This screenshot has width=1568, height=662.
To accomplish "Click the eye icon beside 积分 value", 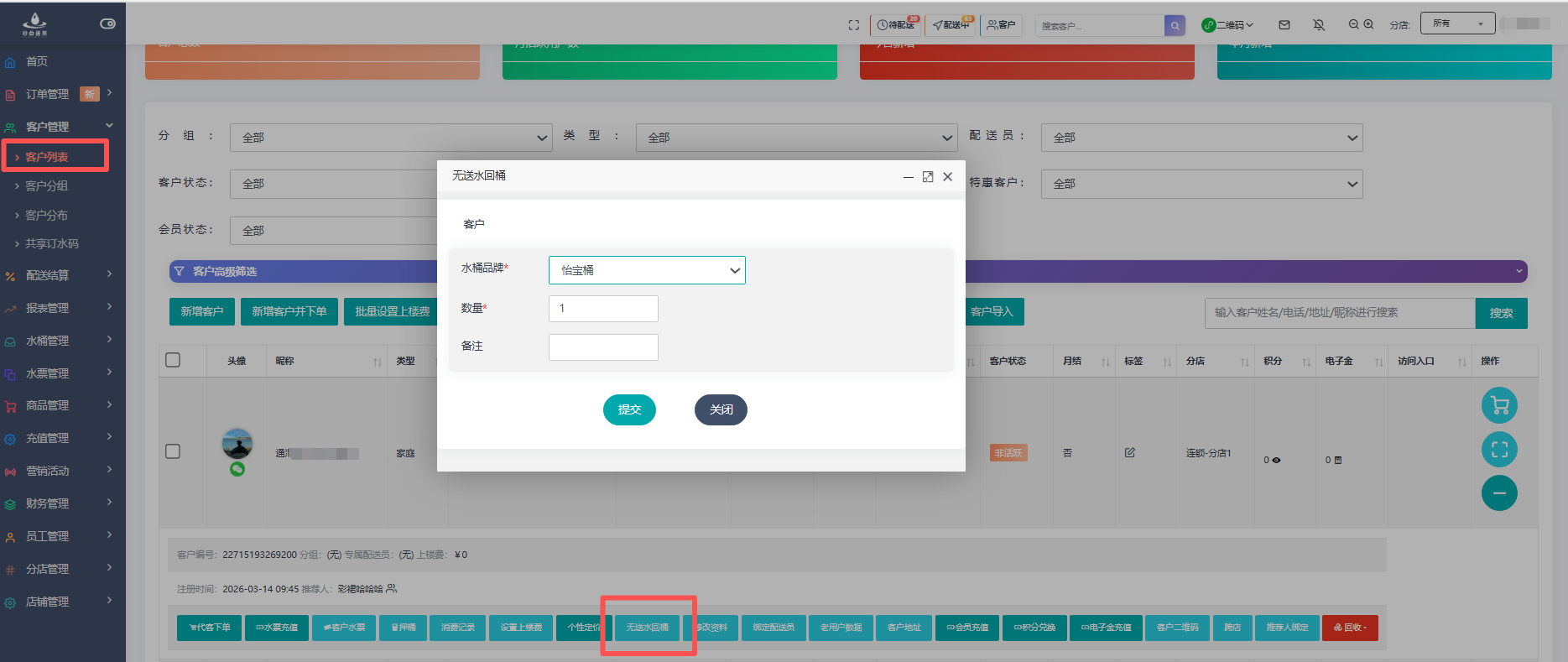I will coord(1276,460).
